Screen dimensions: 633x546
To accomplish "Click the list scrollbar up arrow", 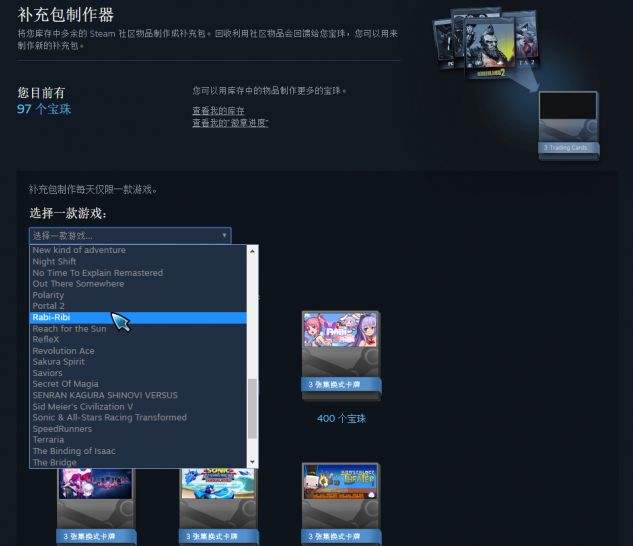I will (252, 251).
